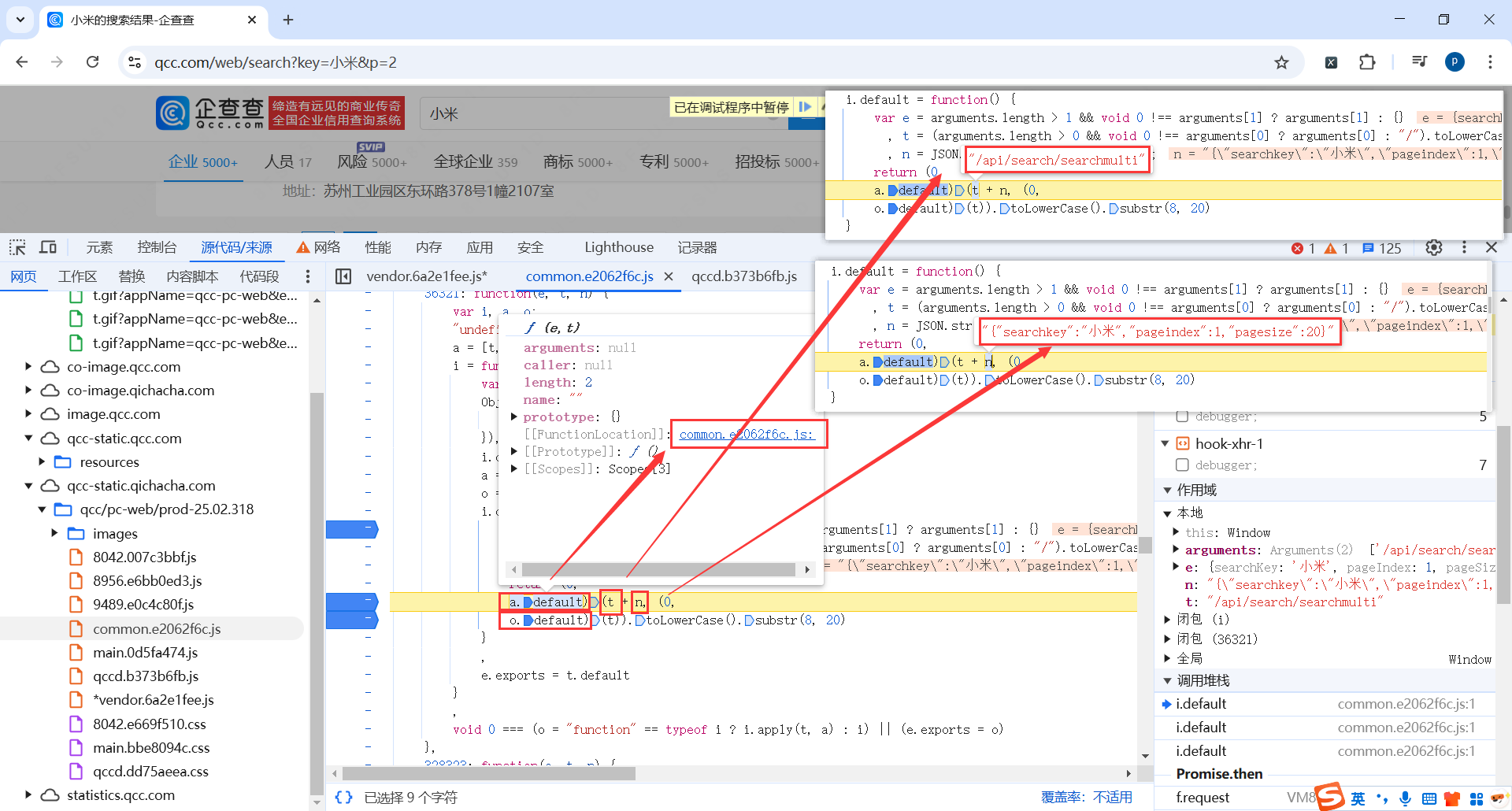This screenshot has height=811, width=1512.
Task: Switch to the 控制台 DevTools tab
Action: pyautogui.click(x=157, y=247)
